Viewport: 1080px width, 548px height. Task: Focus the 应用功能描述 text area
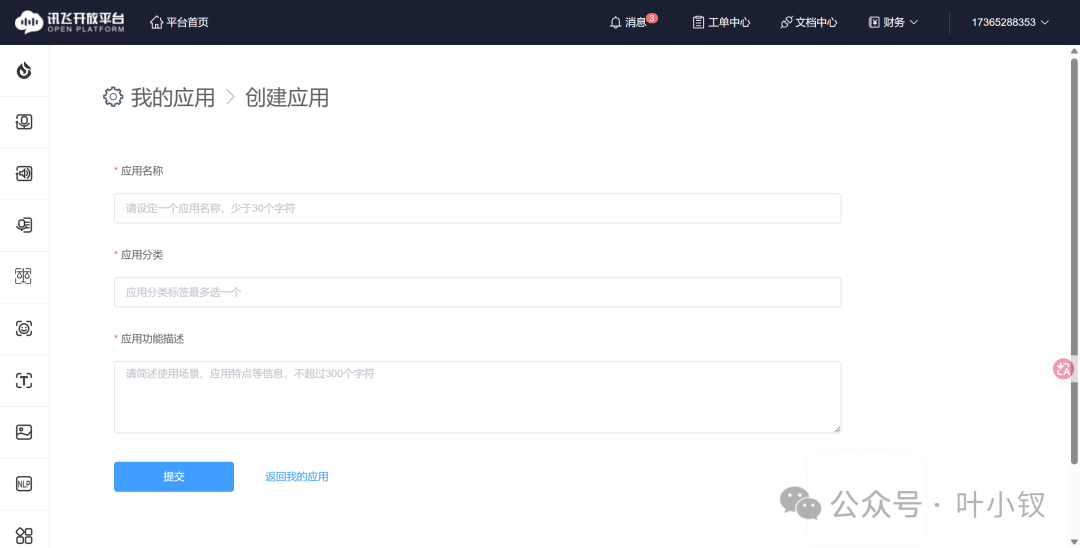click(x=477, y=397)
